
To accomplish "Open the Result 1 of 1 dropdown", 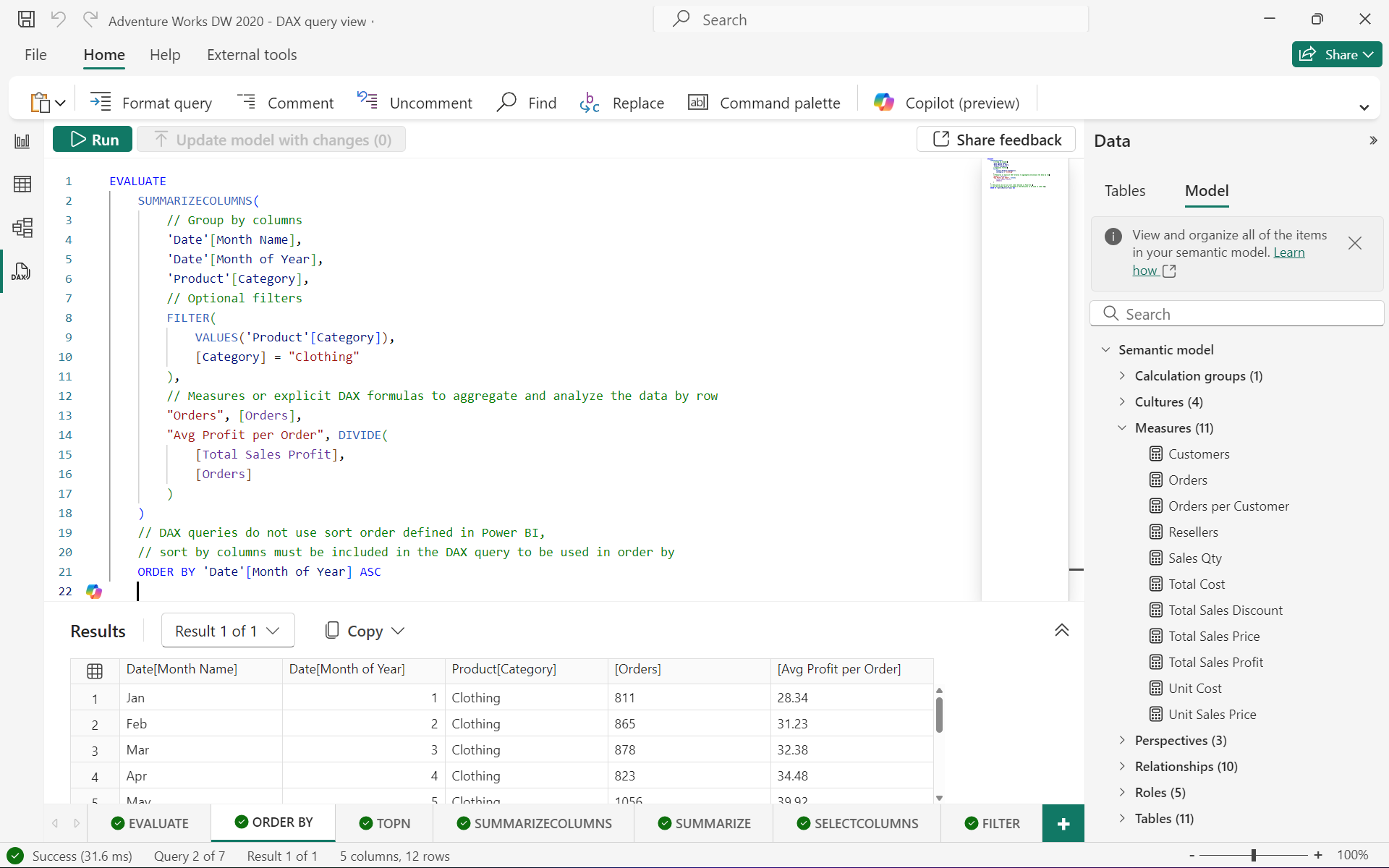I will (x=225, y=630).
